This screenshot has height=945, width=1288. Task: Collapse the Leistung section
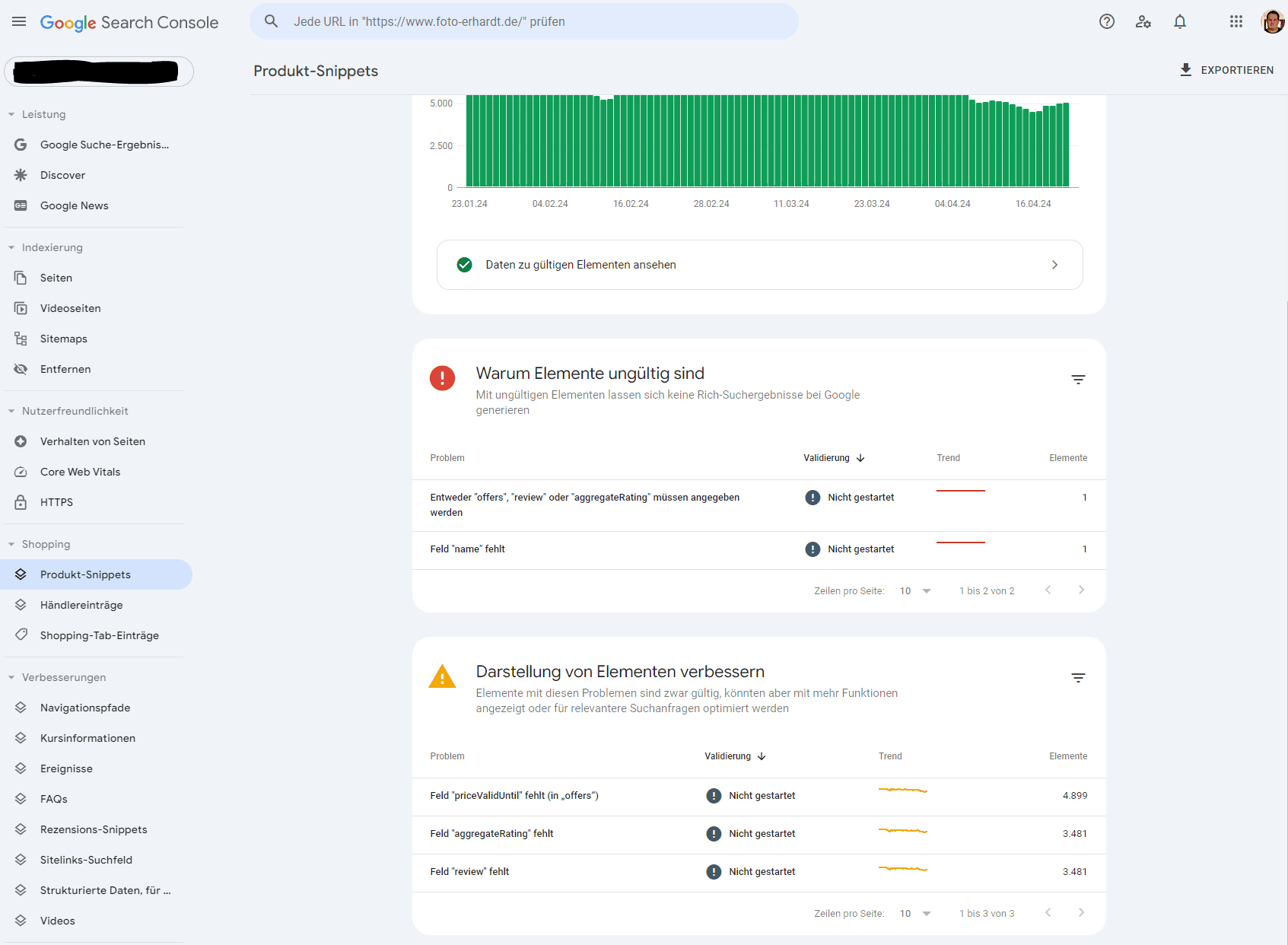11,114
